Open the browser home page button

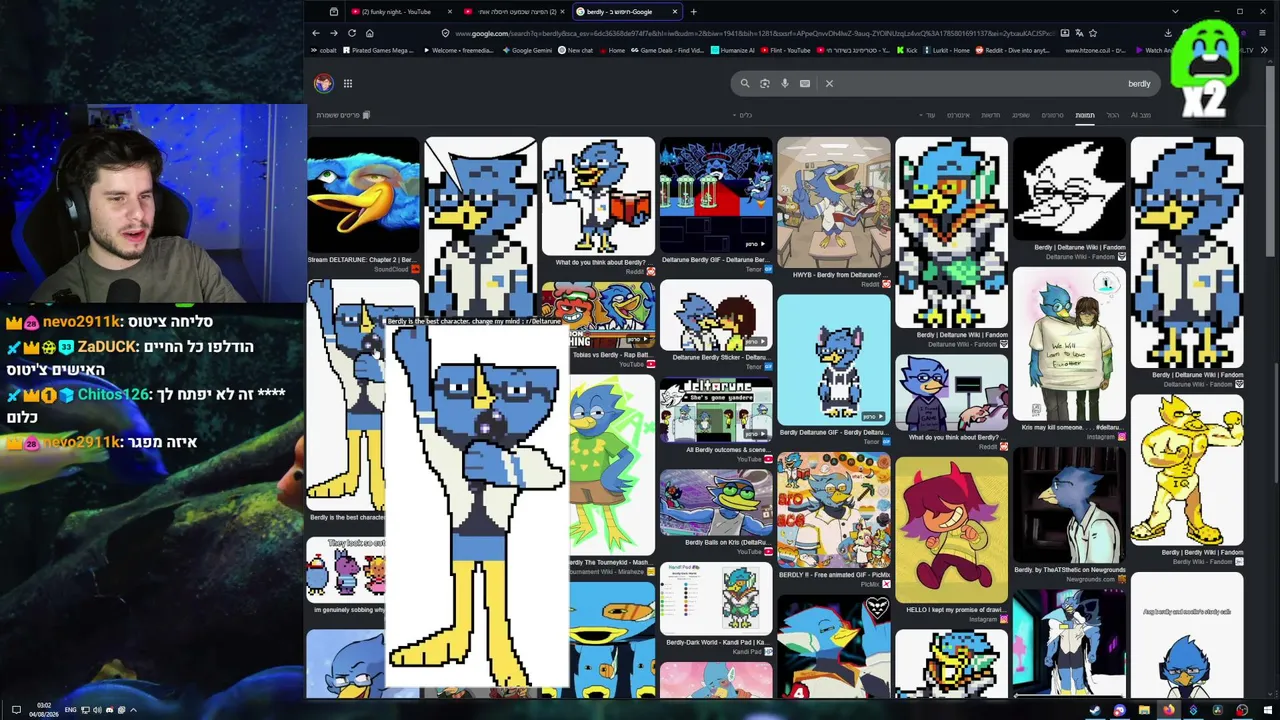370,33
